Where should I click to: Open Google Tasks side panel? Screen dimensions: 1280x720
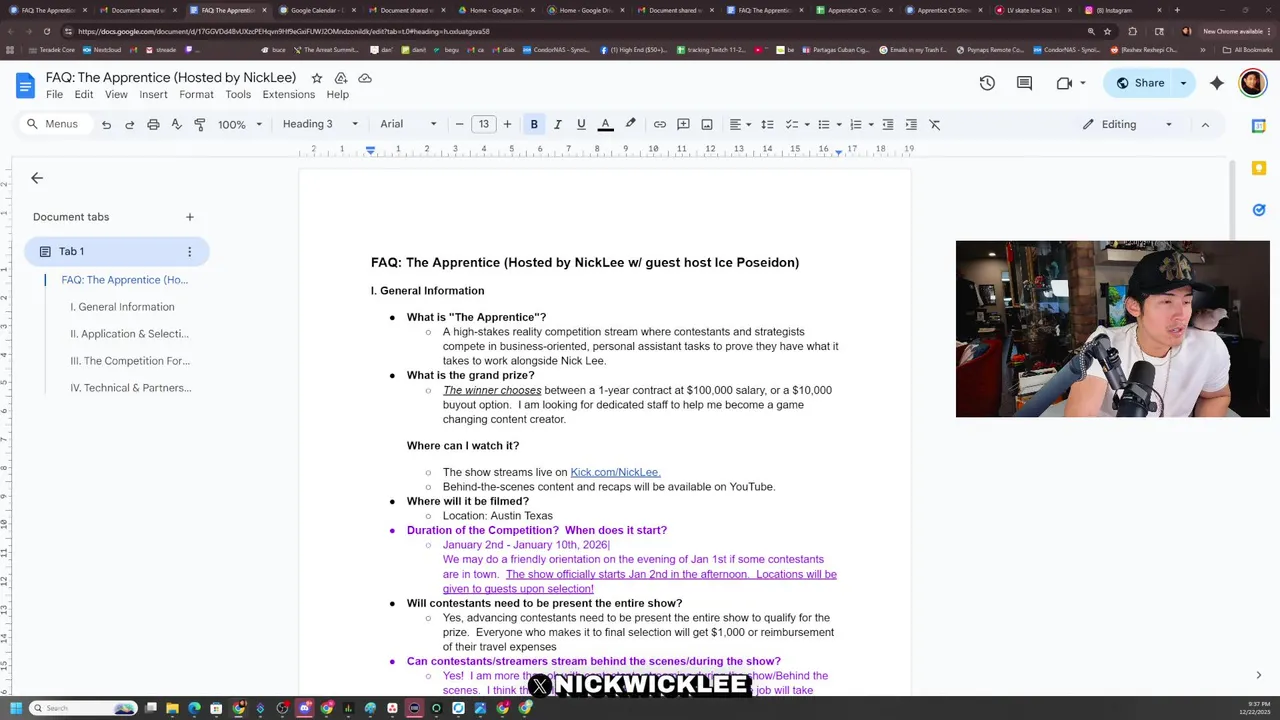click(x=1259, y=210)
